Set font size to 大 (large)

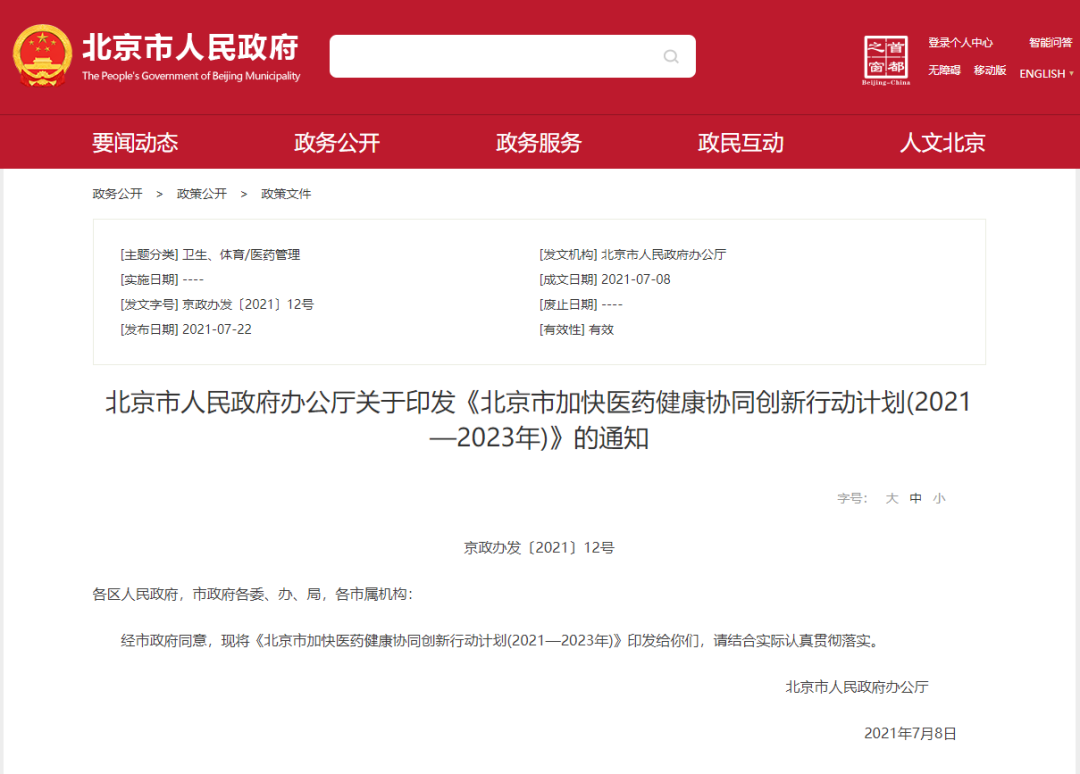coord(892,498)
